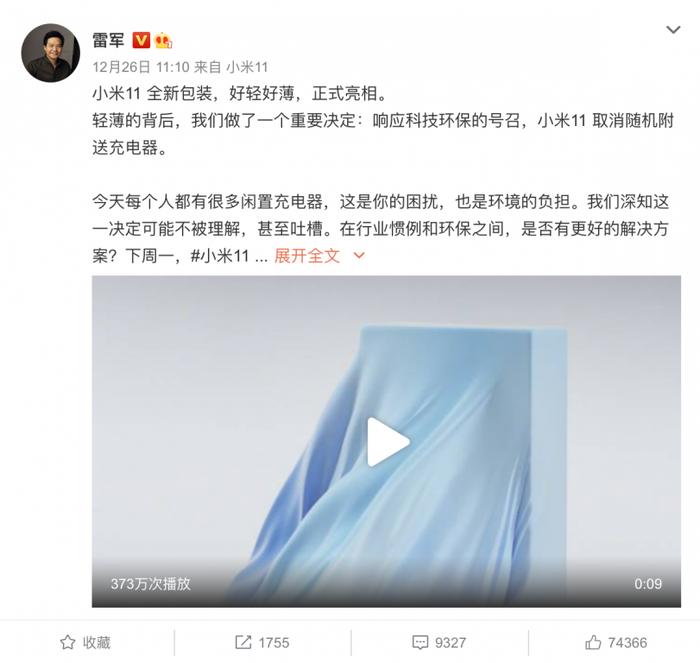Click the 0:09 video duration label

coord(648,584)
